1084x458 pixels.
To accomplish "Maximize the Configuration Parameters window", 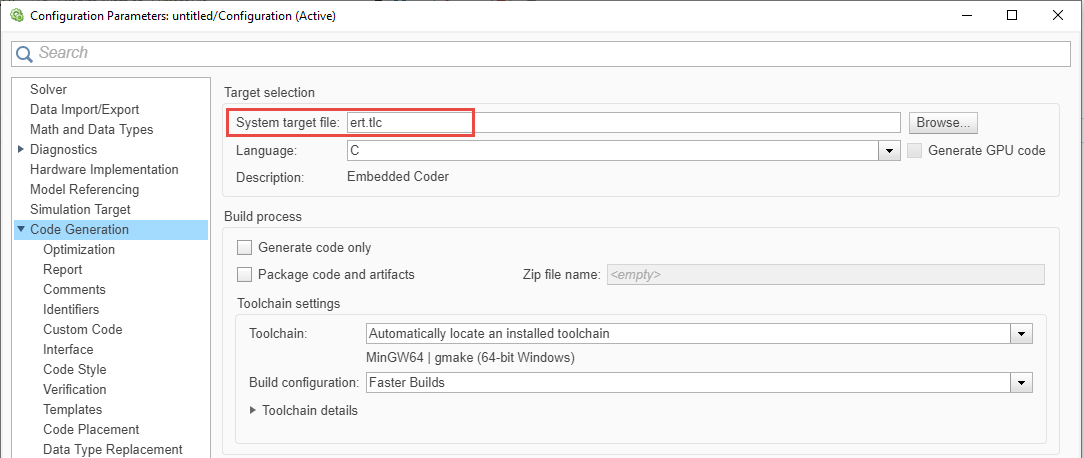I will coord(1011,15).
